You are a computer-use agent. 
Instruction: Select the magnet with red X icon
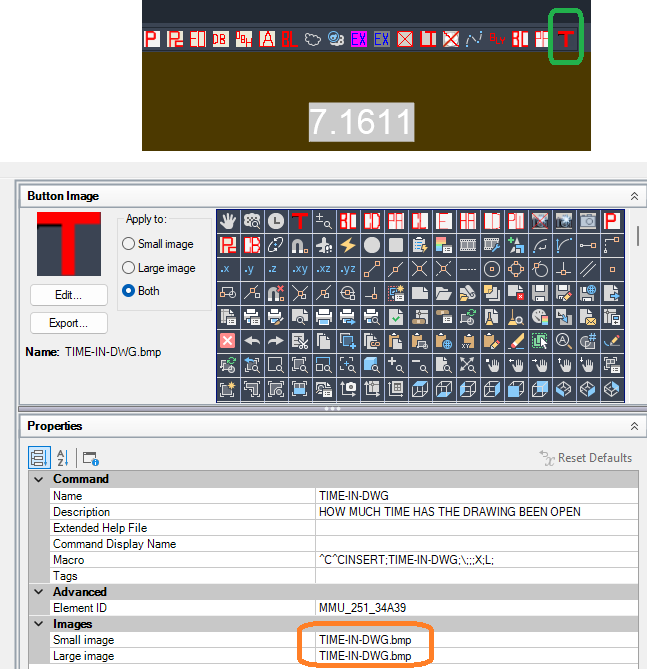(x=276, y=293)
